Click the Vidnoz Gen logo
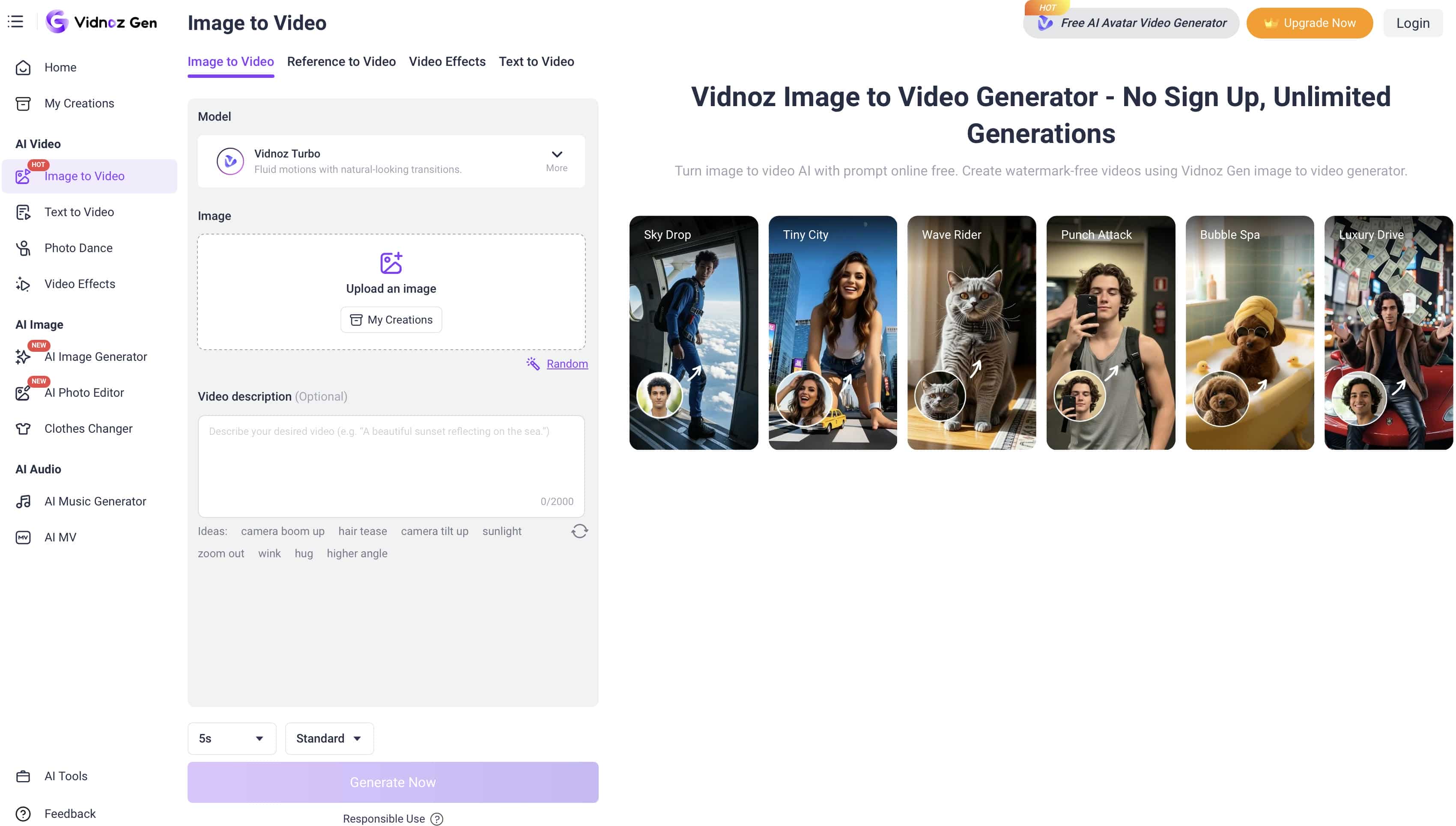This screenshot has height=826, width=1456. coord(101,22)
